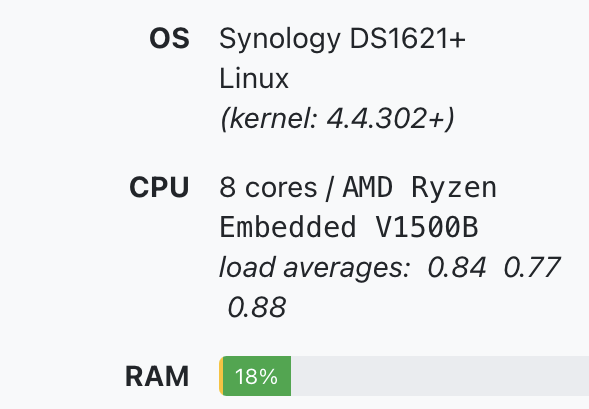This screenshot has width=589, height=409.
Task: Click the green 18% RAM usage segment
Action: (257, 376)
